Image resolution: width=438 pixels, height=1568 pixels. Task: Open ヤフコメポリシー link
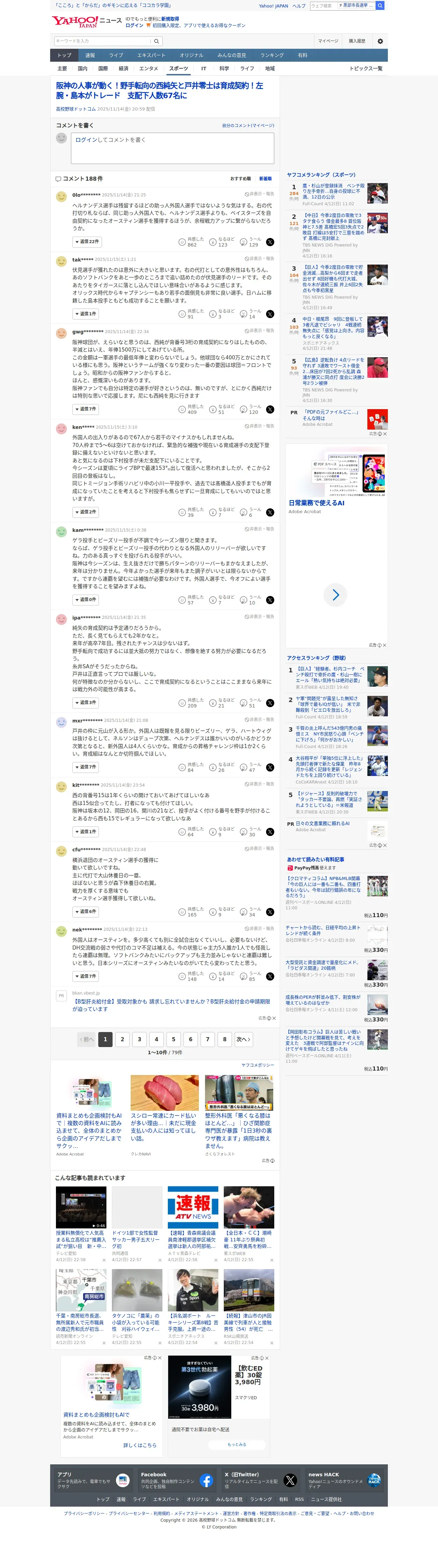click(258, 1065)
